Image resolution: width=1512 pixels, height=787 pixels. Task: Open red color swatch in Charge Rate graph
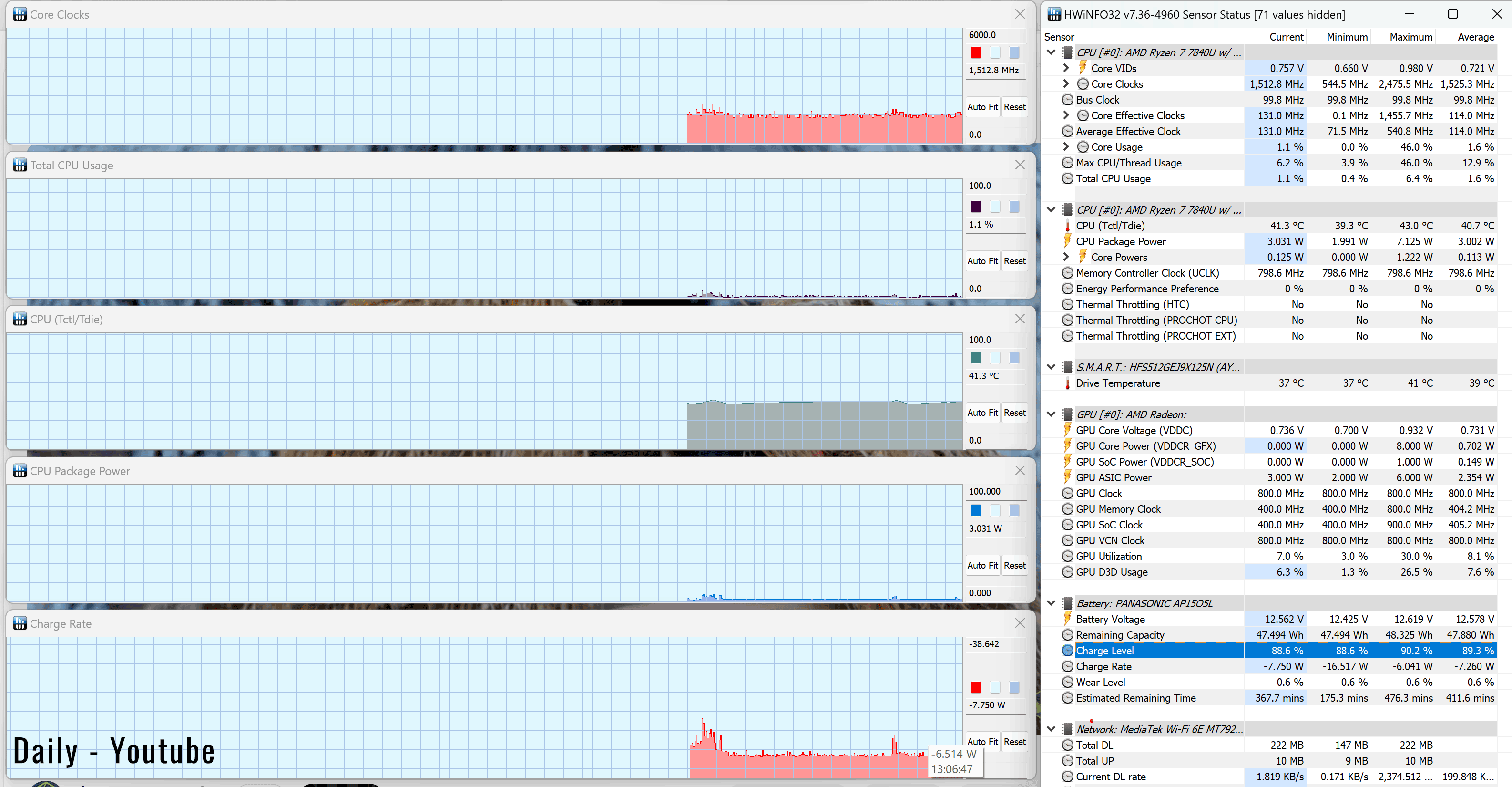click(x=976, y=686)
